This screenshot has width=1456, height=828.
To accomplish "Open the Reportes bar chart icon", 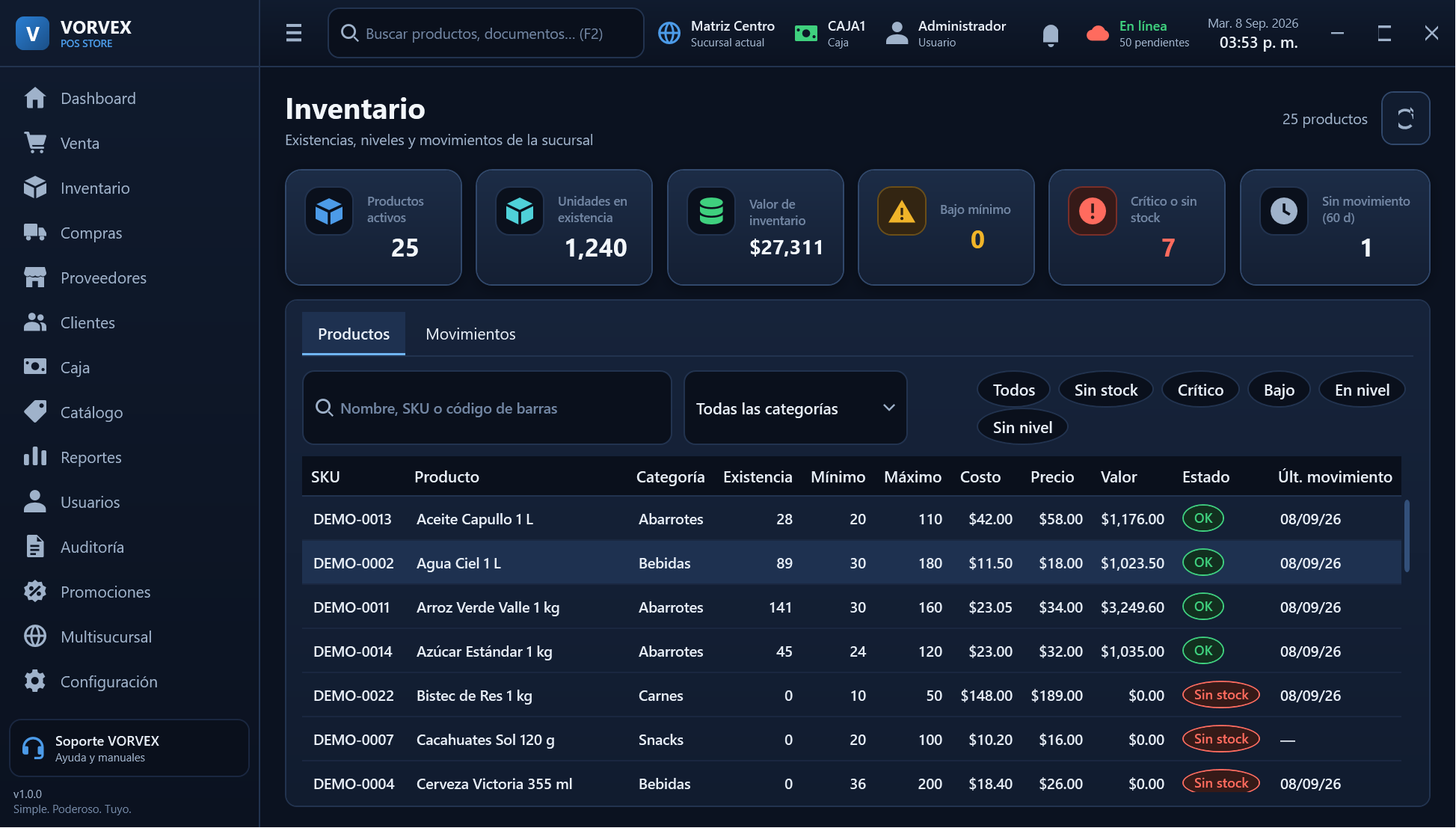I will [35, 457].
